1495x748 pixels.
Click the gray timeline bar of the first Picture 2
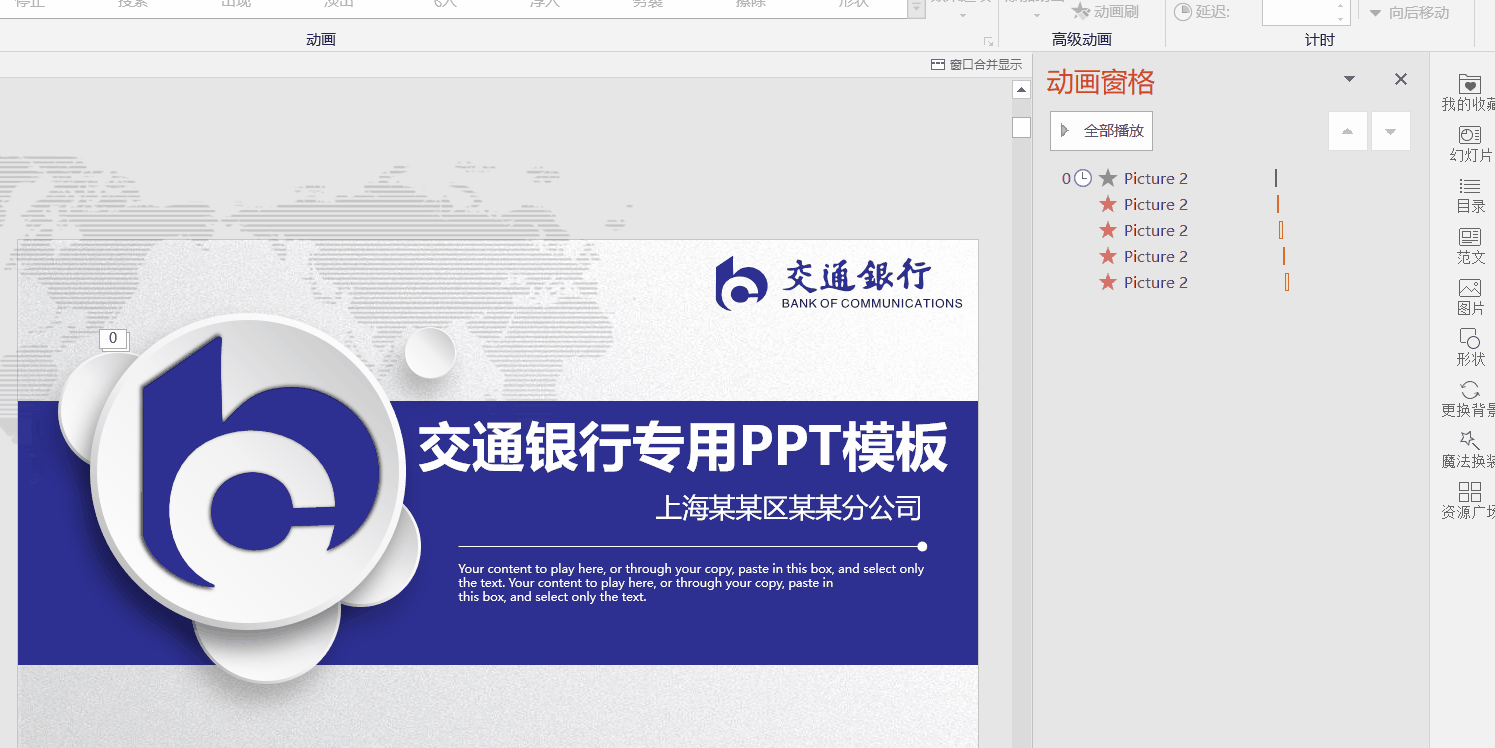tap(1276, 178)
